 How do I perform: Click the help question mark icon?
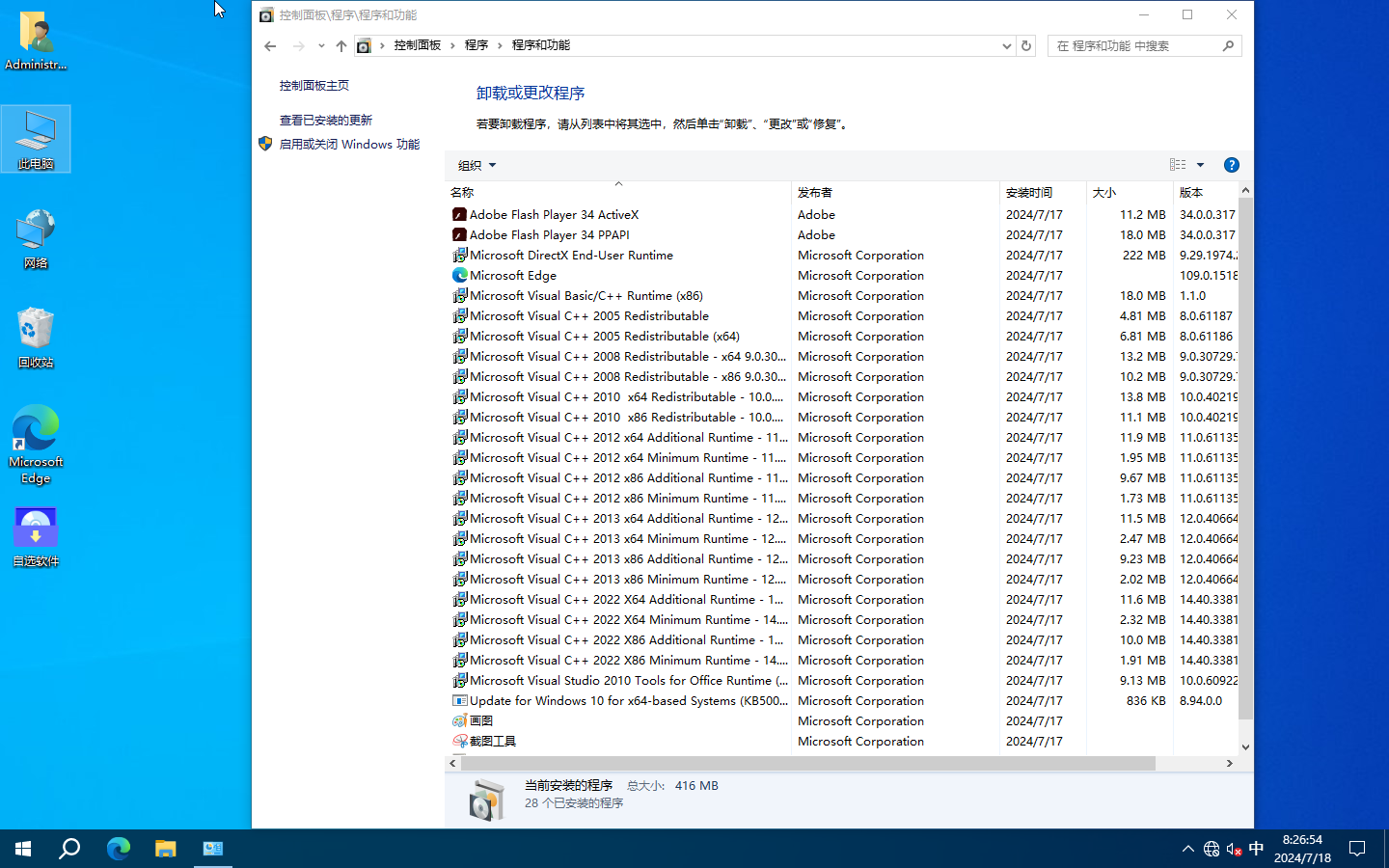click(x=1231, y=165)
